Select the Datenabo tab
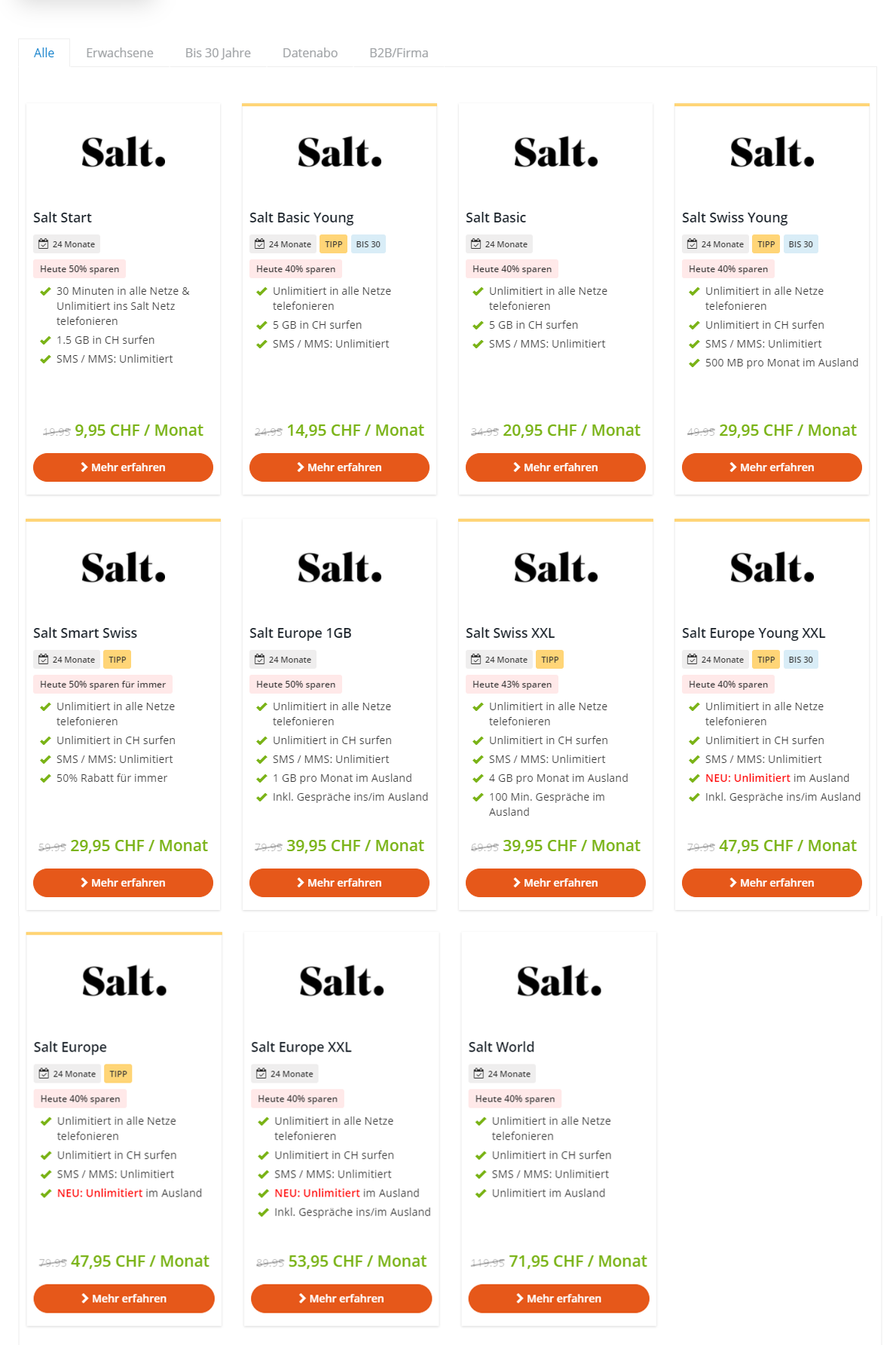Screen dimensions: 896x1345 pos(310,53)
